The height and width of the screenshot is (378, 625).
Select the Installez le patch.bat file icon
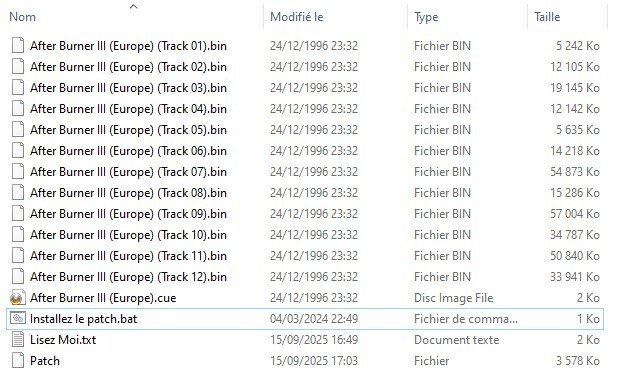click(x=18, y=318)
